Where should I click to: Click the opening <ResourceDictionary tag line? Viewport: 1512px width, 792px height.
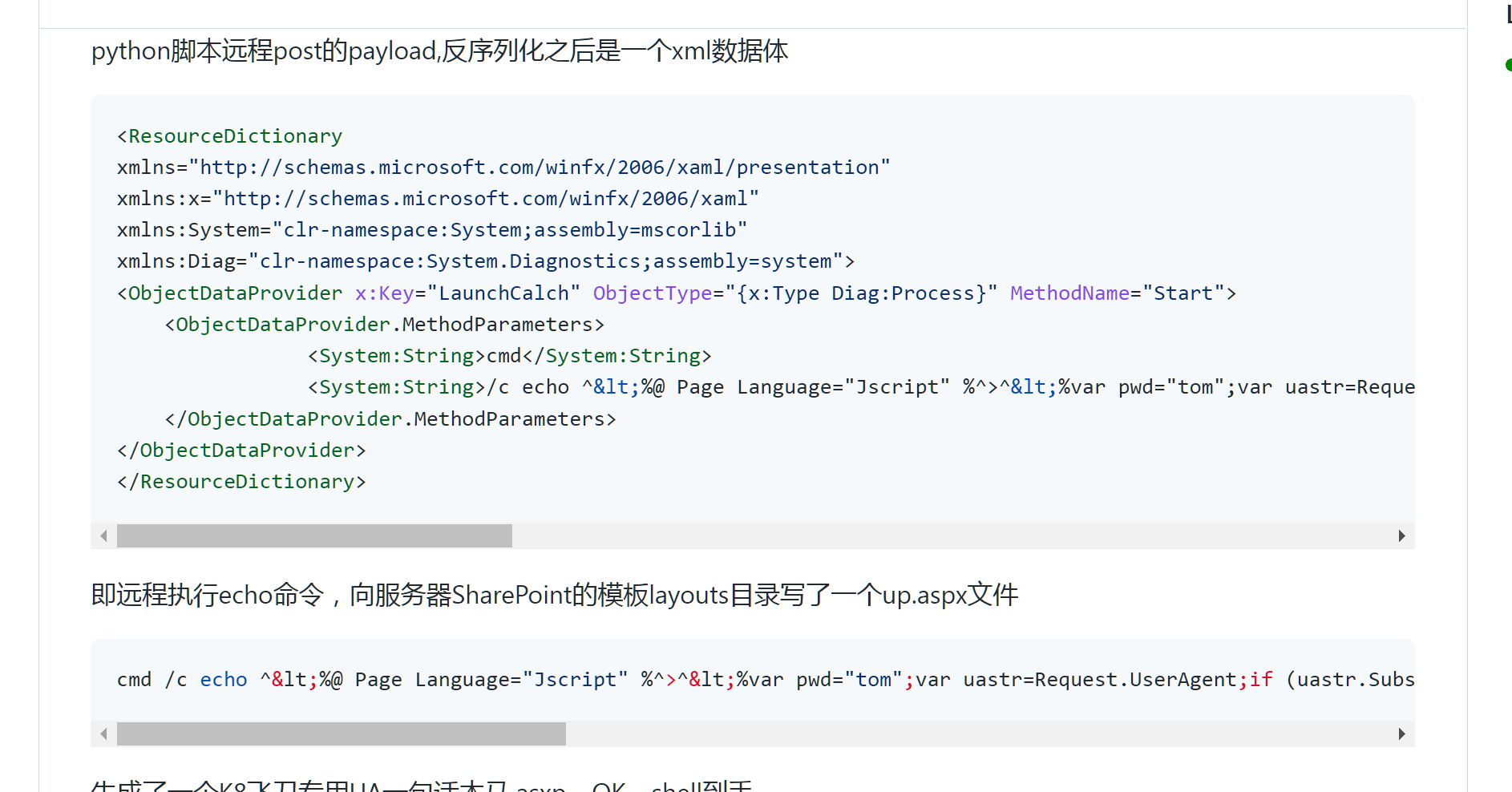tap(229, 136)
